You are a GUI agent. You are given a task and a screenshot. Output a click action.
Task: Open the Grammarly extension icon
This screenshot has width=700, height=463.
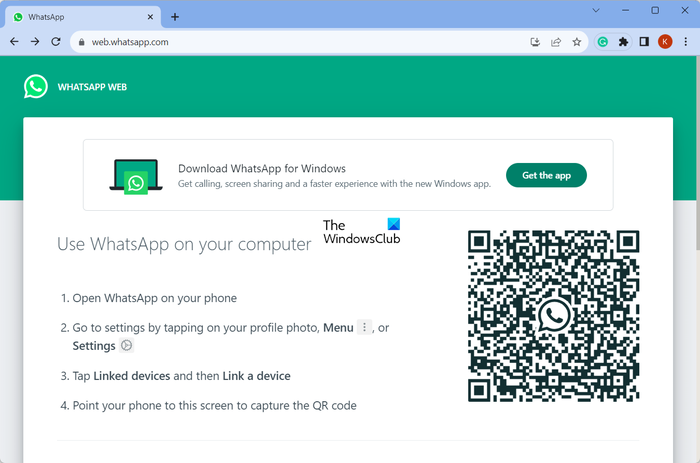(603, 42)
